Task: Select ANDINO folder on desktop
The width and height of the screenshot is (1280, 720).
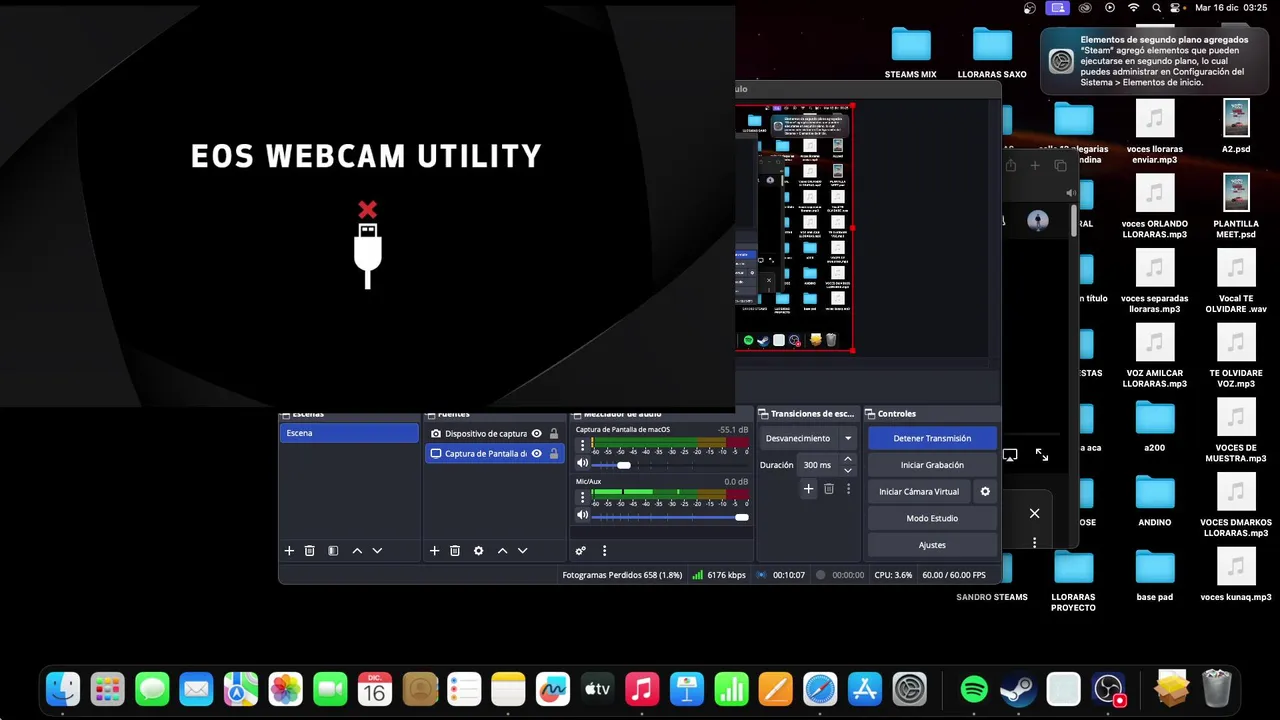Action: (x=1155, y=499)
